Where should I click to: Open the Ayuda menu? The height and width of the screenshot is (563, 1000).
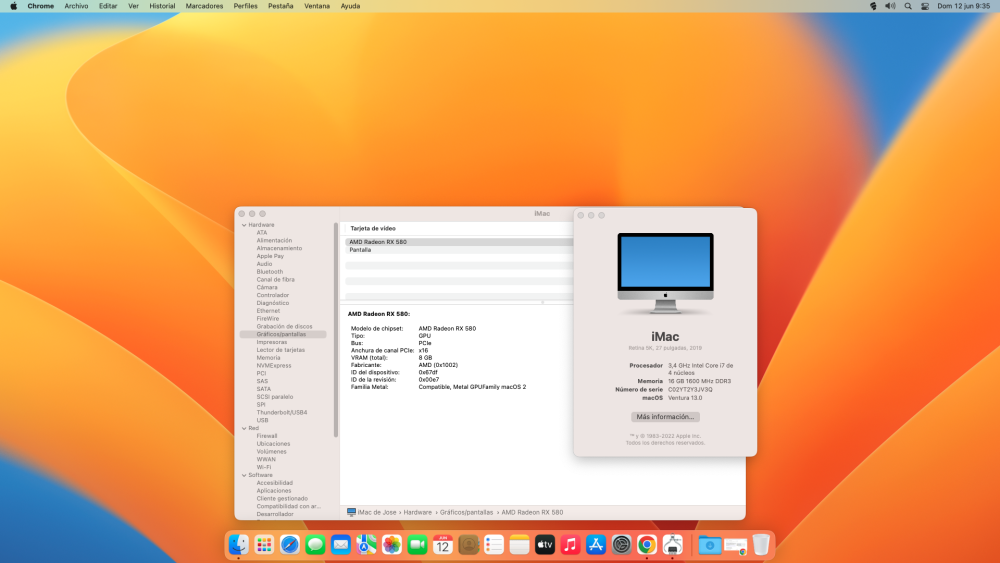point(350,6)
